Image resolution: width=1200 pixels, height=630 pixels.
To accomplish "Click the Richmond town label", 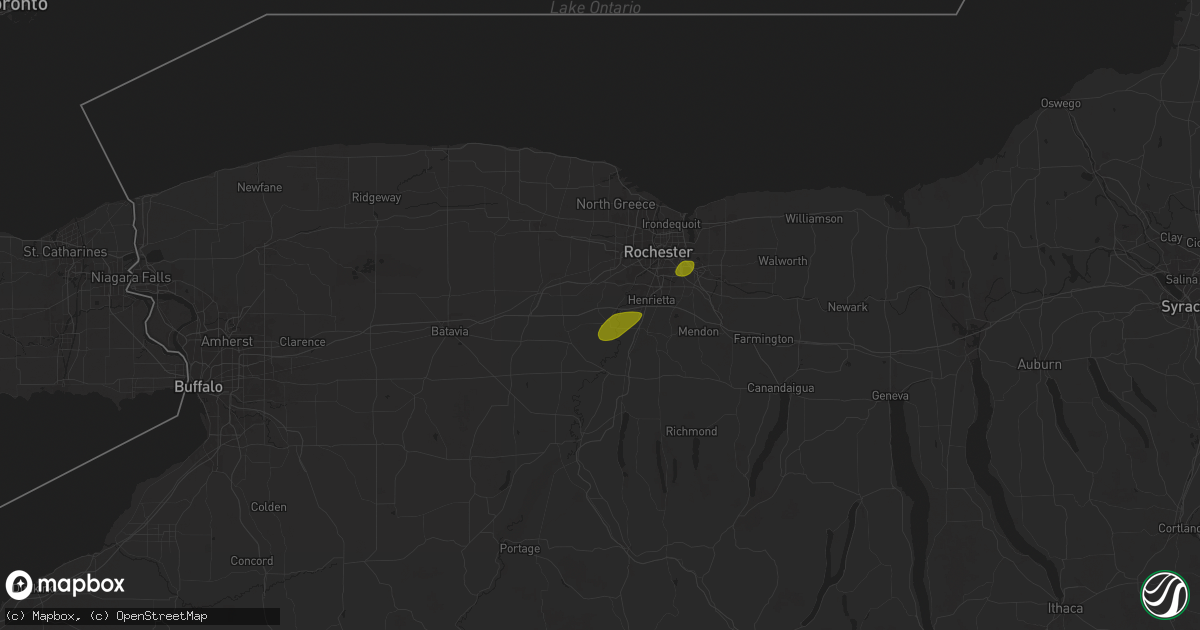I will [692, 431].
